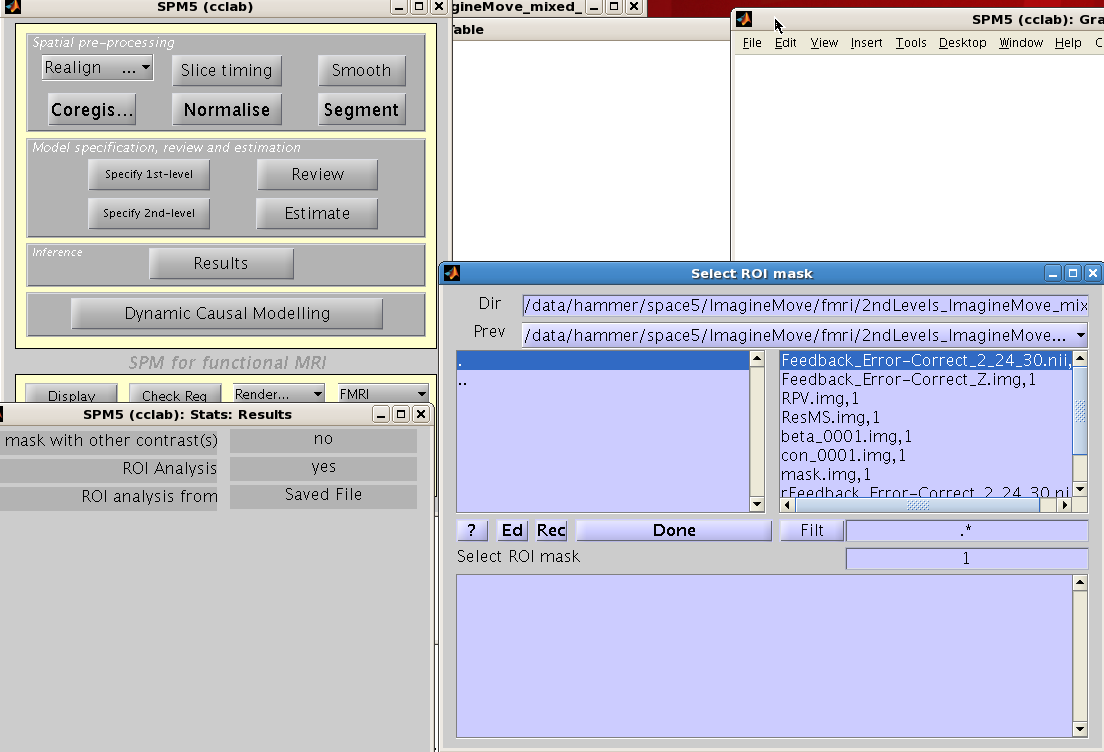Open Window menu in Graphics window
This screenshot has height=752, width=1104.
coord(1021,43)
